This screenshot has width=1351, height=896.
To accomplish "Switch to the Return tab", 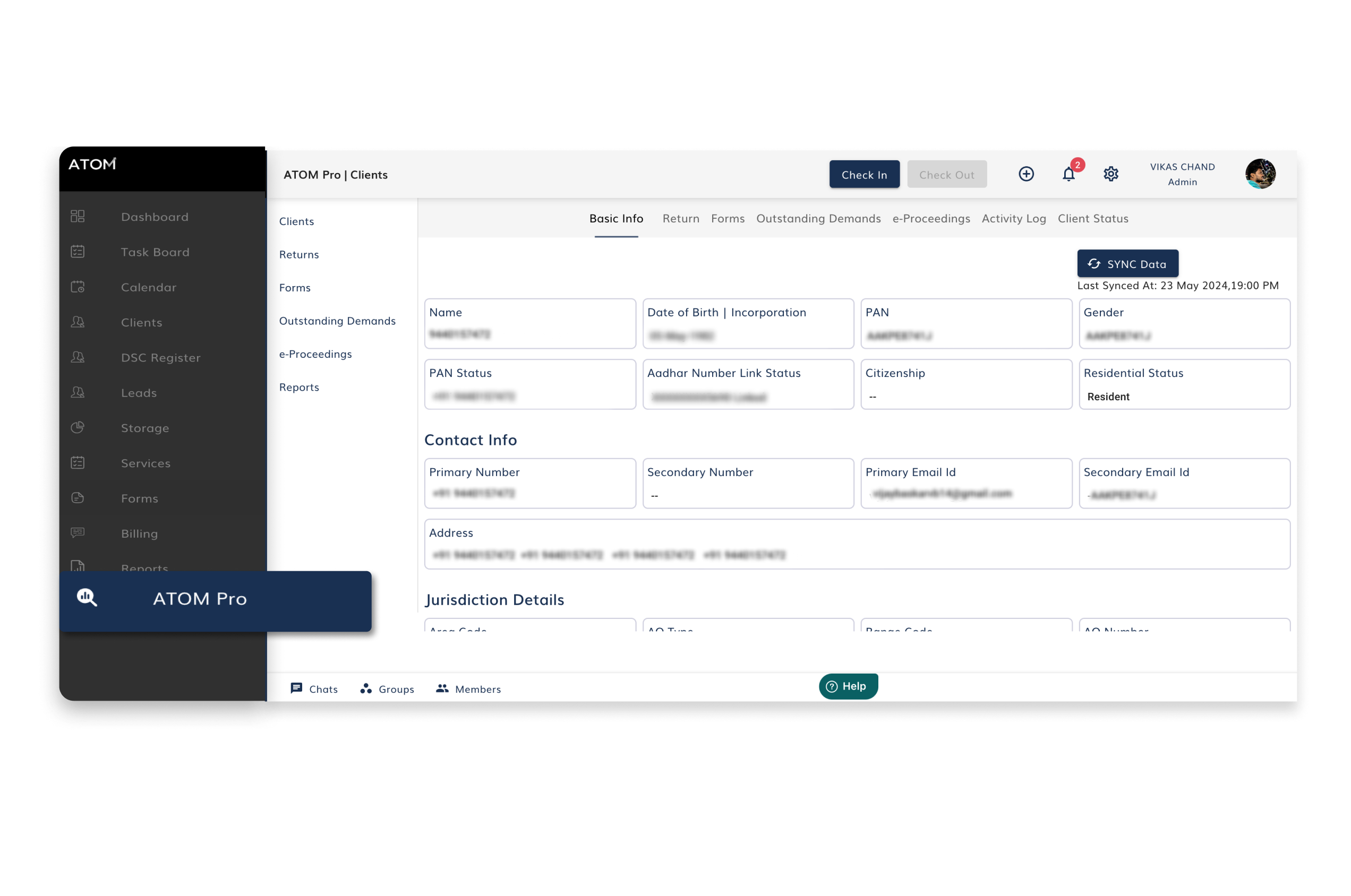I will click(681, 219).
